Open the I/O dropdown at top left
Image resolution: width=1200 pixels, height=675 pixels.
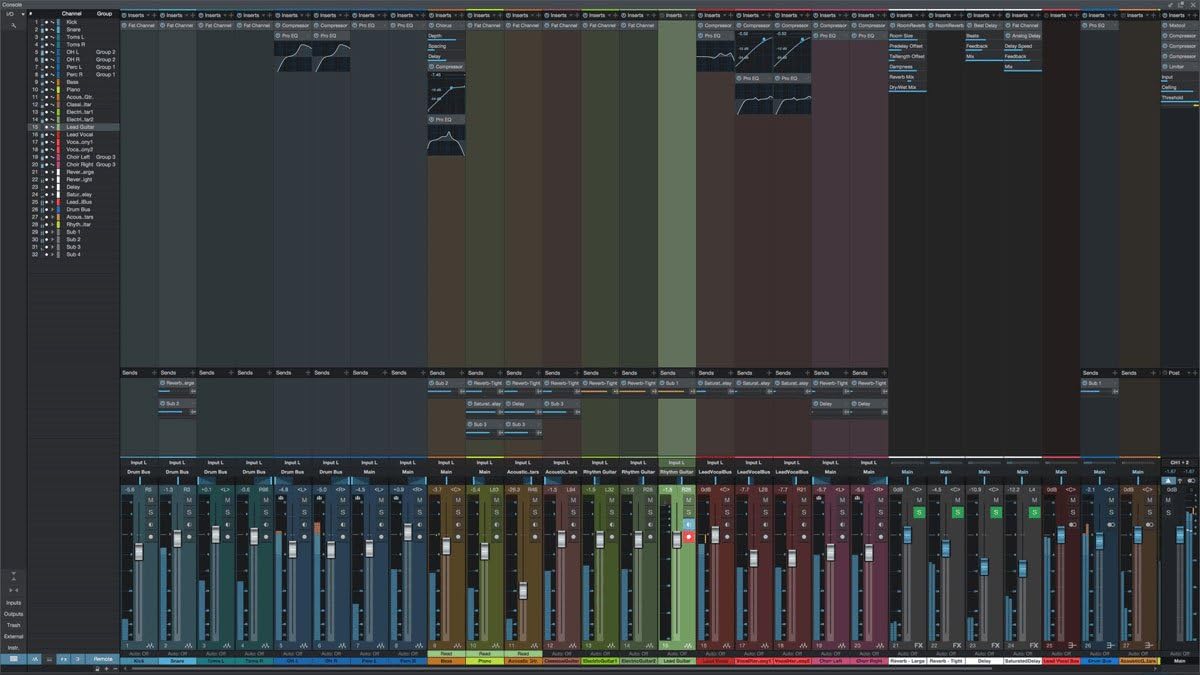pos(13,14)
